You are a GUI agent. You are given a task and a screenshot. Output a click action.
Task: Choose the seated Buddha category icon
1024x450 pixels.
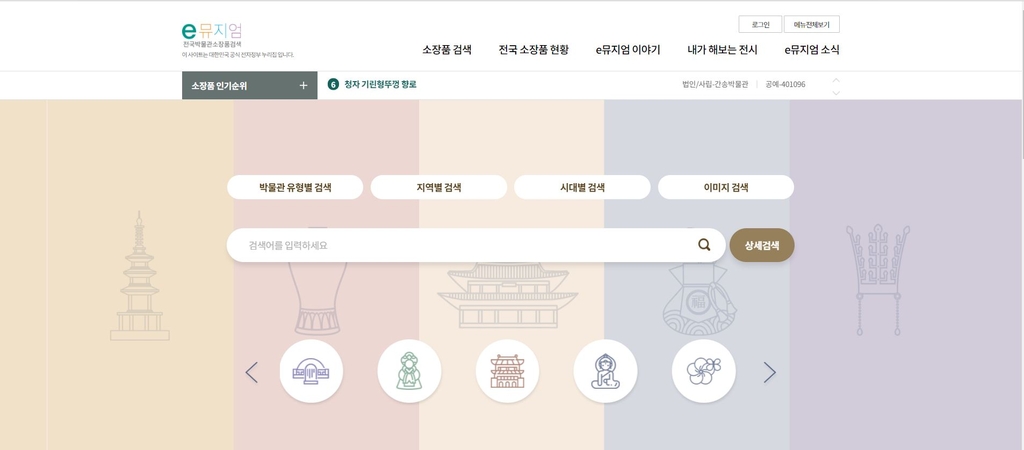pos(605,372)
